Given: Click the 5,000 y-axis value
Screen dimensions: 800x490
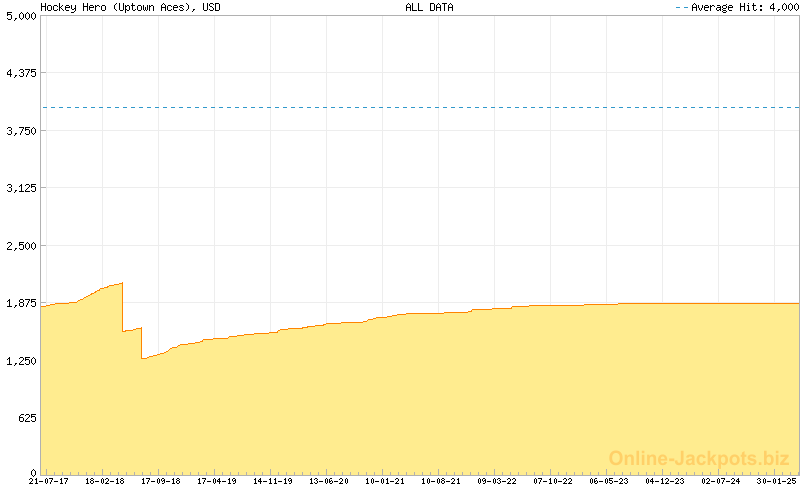Looking at the screenshot, I should coord(20,17).
